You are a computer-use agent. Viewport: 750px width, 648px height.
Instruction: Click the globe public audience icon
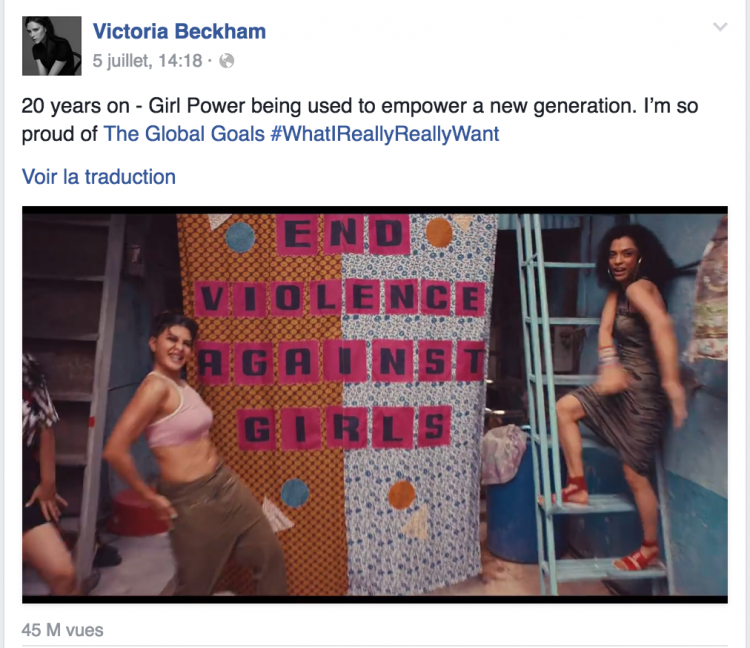[x=227, y=61]
